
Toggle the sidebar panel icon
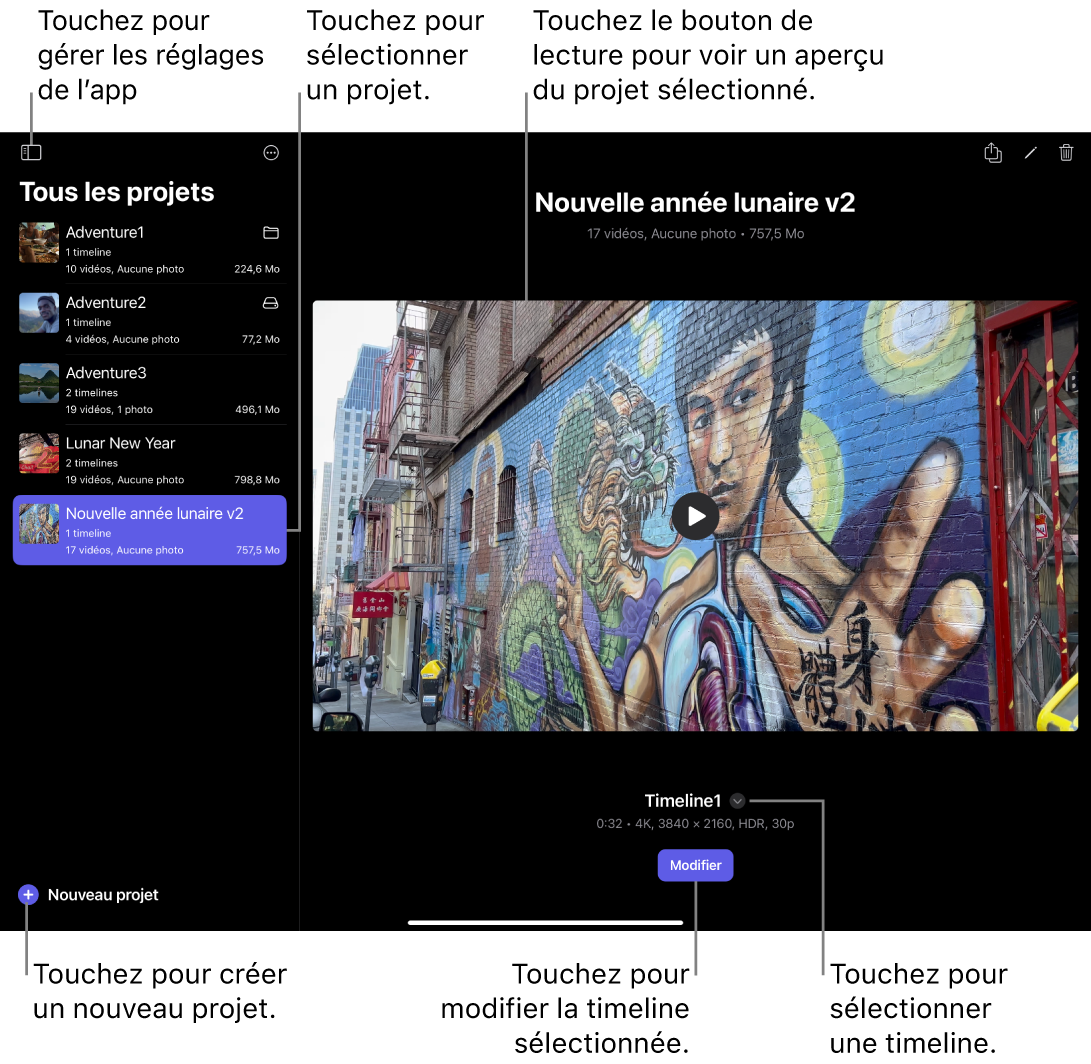[x=31, y=152]
